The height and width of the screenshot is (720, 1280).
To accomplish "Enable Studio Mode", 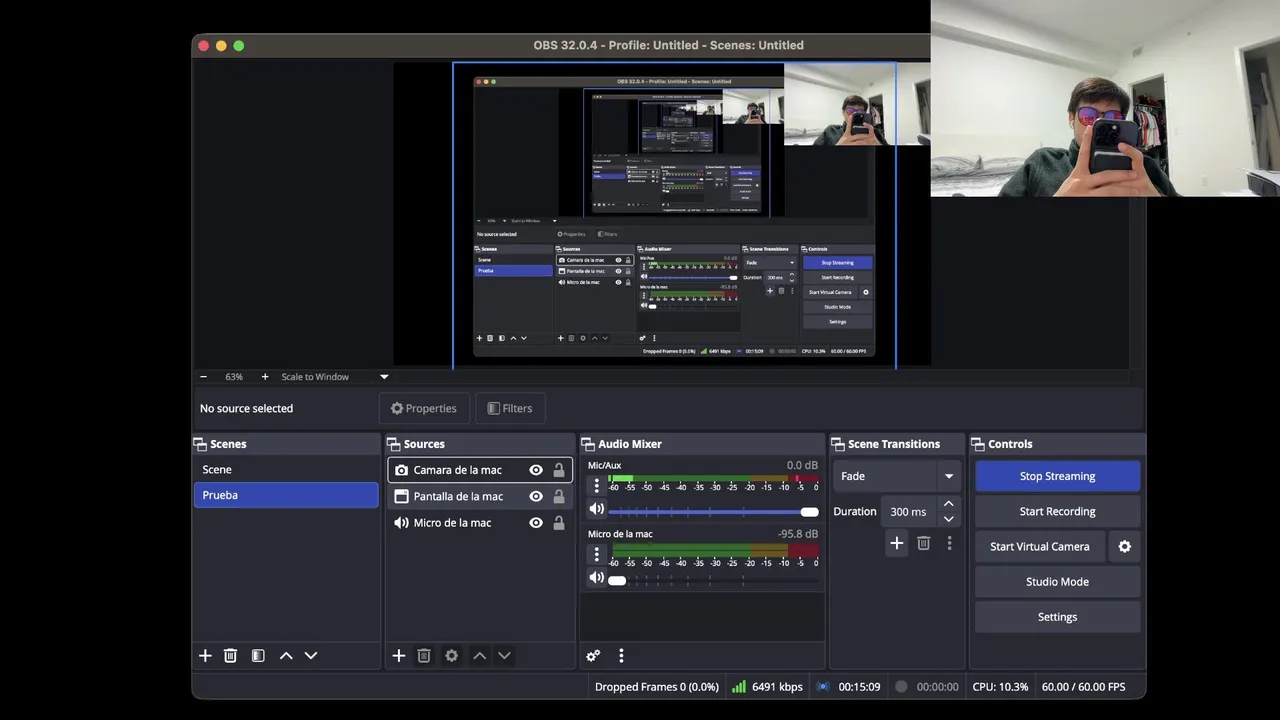I will coord(1057,582).
